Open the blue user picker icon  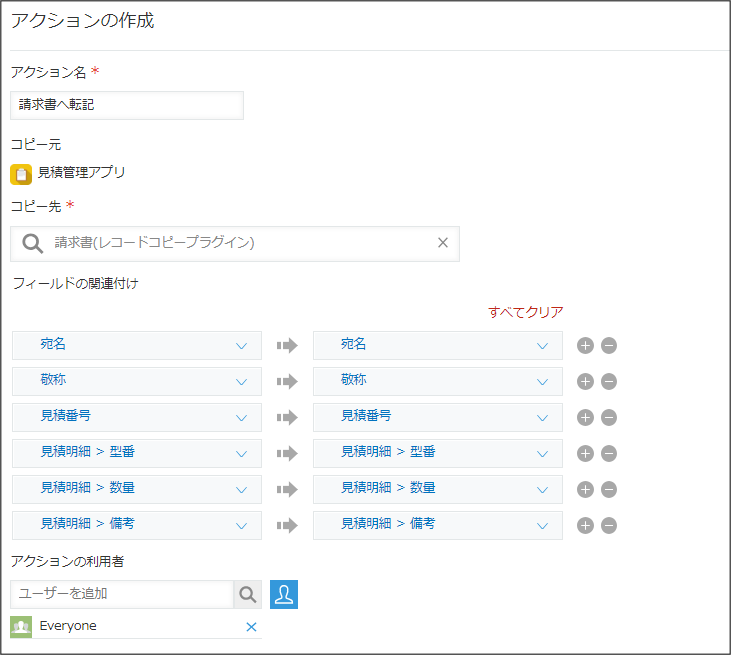coord(284,595)
